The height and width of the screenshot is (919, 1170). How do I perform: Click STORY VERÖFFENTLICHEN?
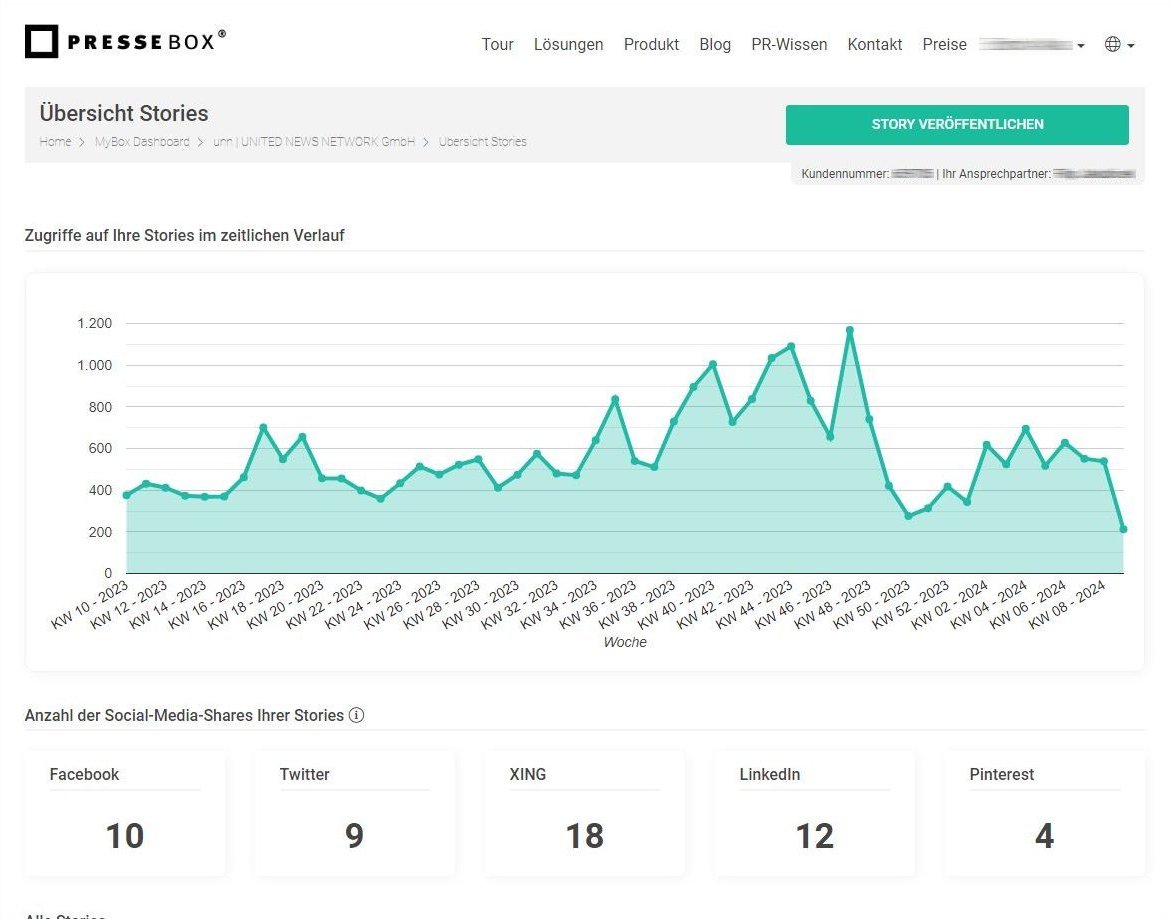pyautogui.click(x=956, y=124)
